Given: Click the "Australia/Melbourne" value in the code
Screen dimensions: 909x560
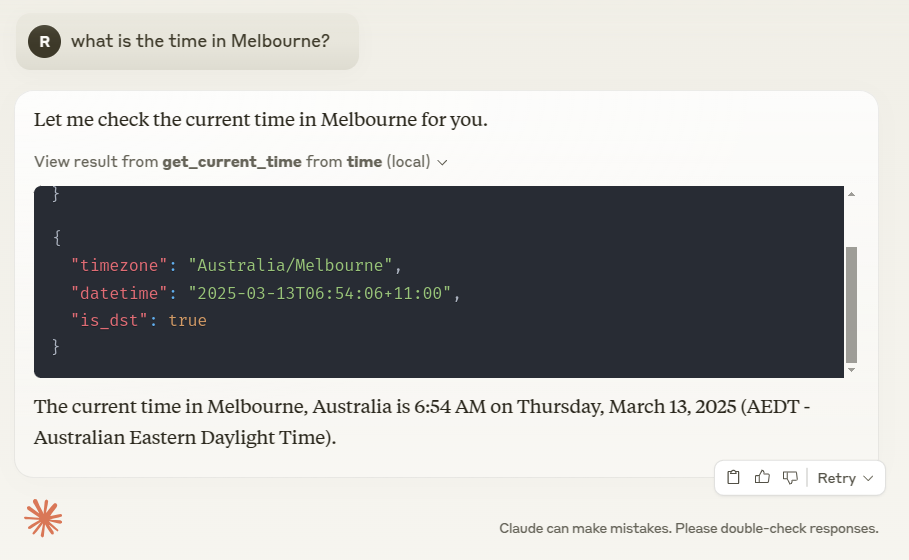Looking at the screenshot, I should [x=290, y=266].
